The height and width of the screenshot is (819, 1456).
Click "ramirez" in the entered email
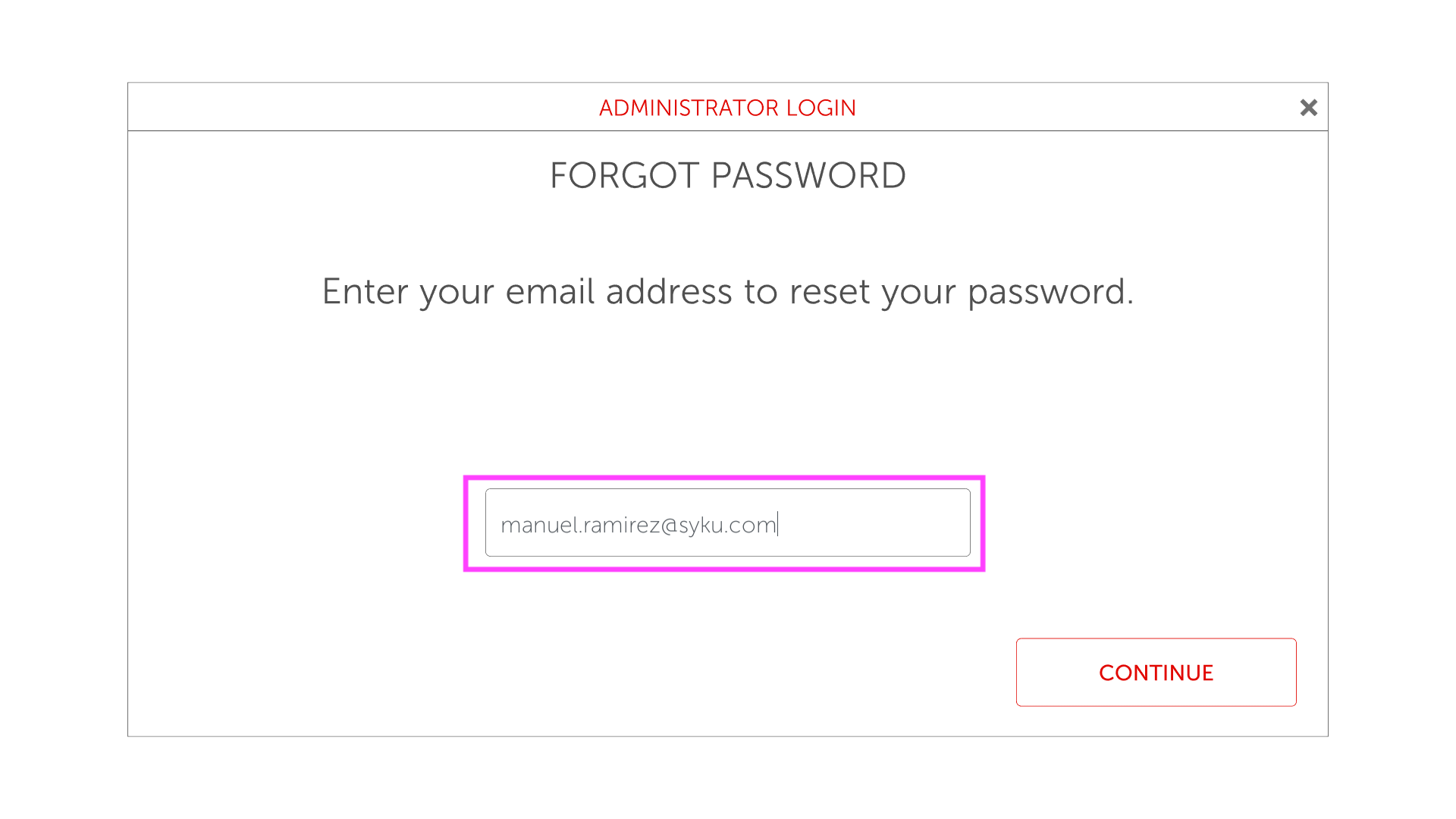(x=621, y=525)
